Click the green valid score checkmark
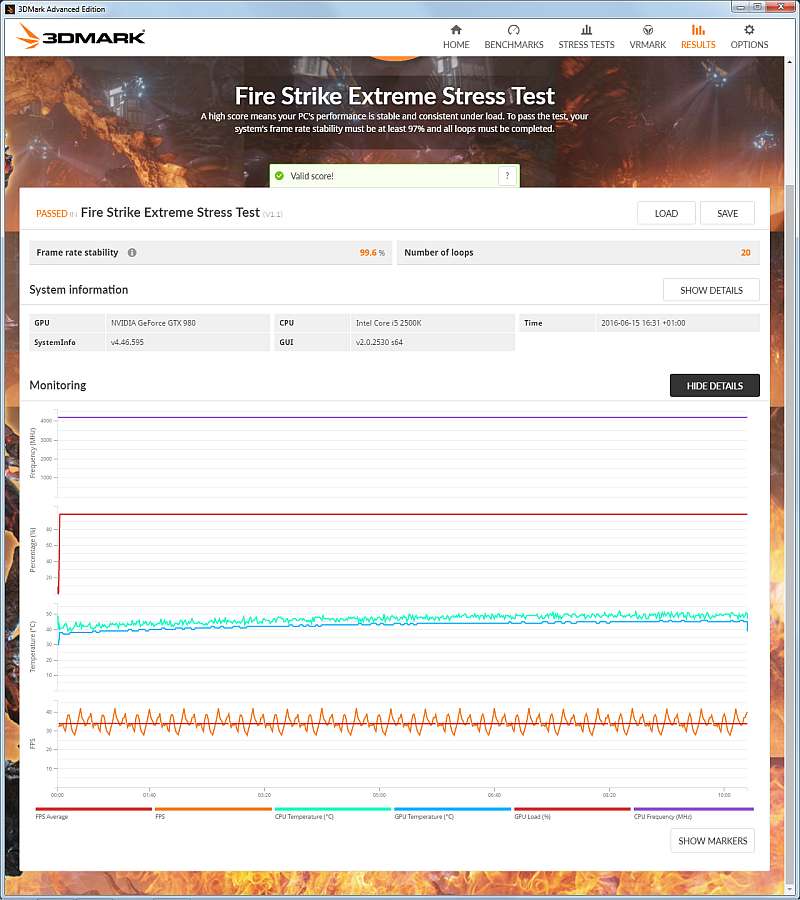 pos(279,176)
